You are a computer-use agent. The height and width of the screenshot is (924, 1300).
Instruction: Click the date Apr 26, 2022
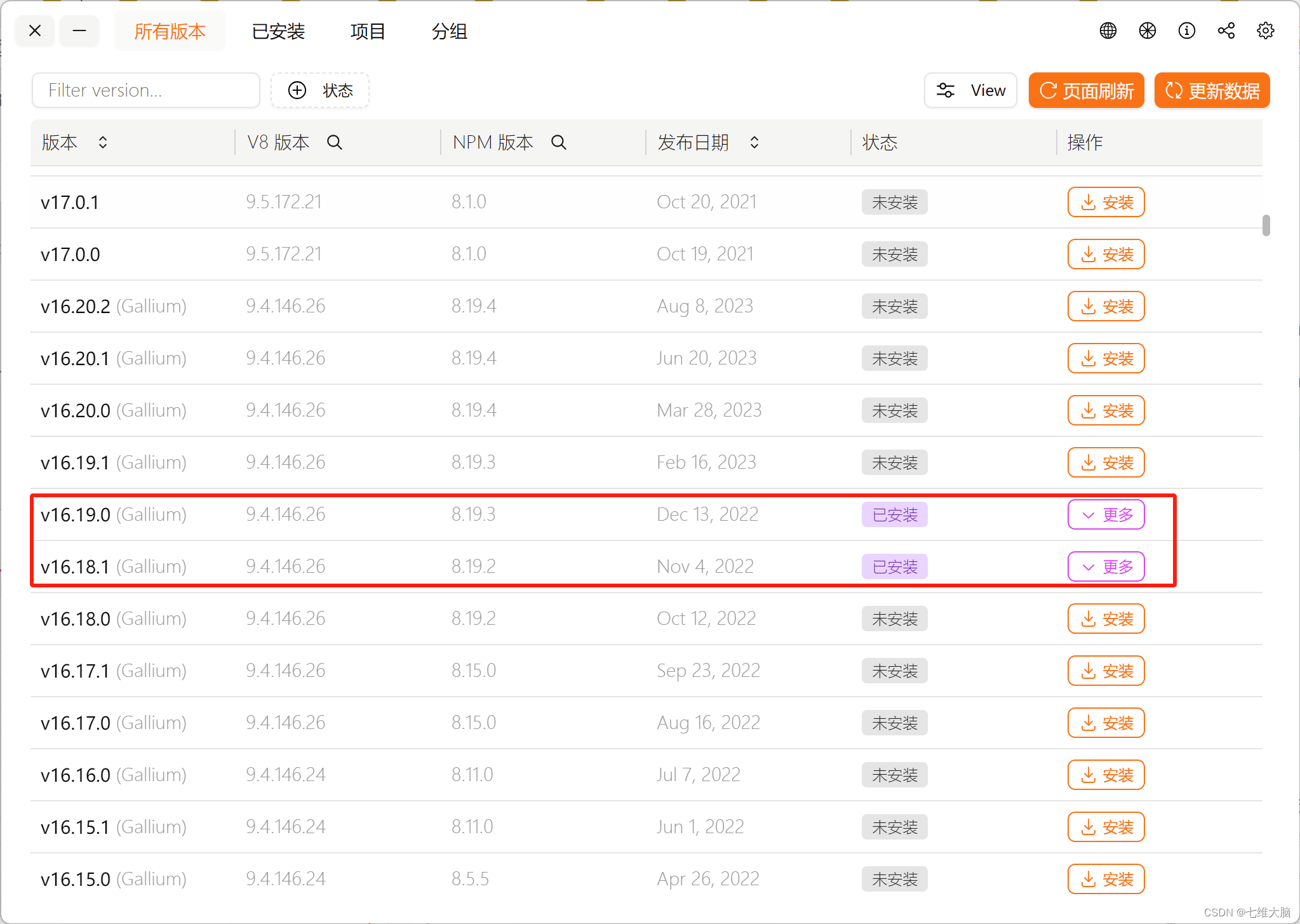point(708,879)
